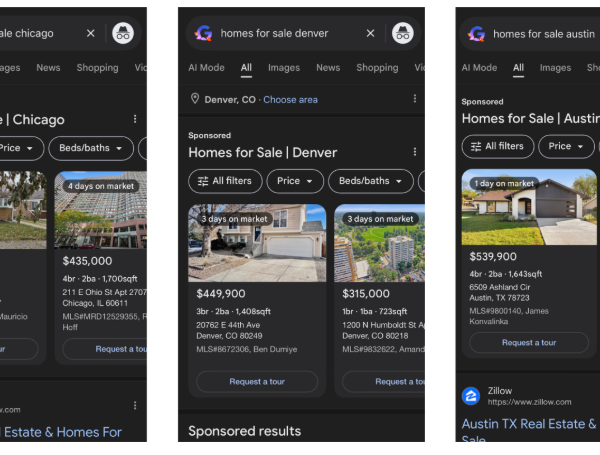Screen dimensions: 600x455
Task: Open All filters in Austin panel
Action: tap(498, 146)
